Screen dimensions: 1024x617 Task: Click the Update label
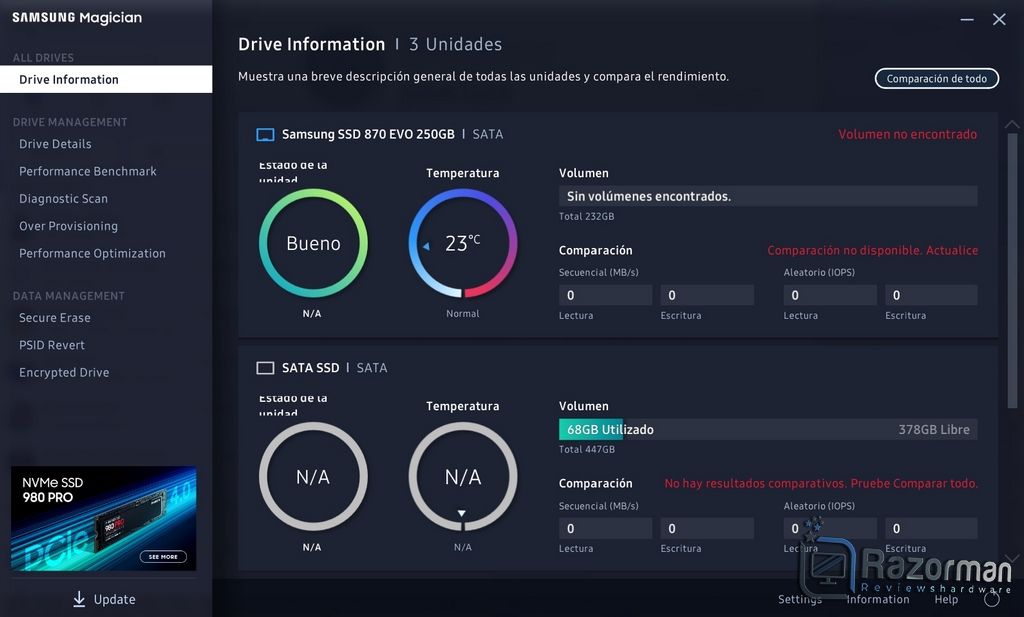coord(114,599)
